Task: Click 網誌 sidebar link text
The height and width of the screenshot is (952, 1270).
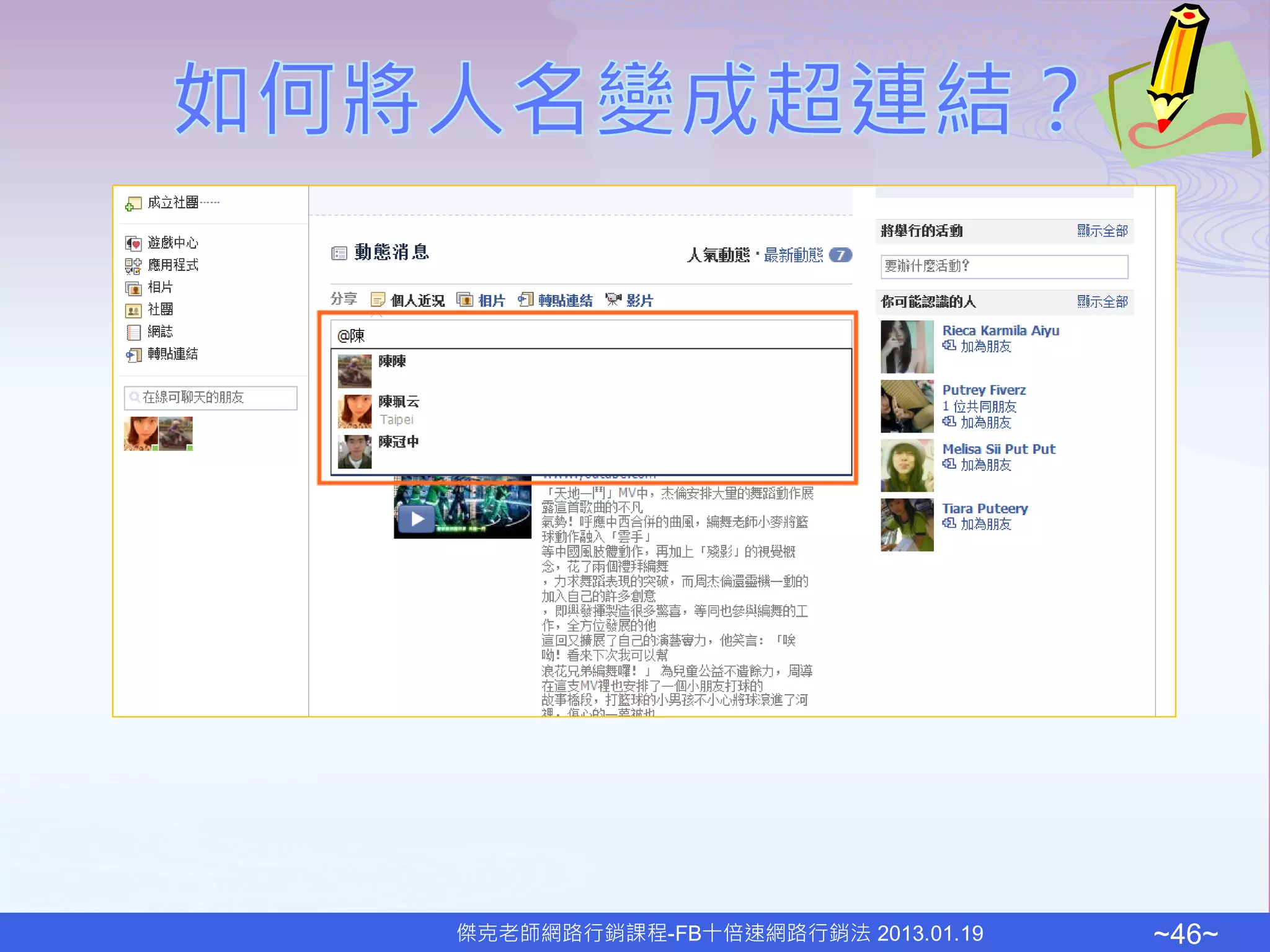Action: click(x=160, y=332)
